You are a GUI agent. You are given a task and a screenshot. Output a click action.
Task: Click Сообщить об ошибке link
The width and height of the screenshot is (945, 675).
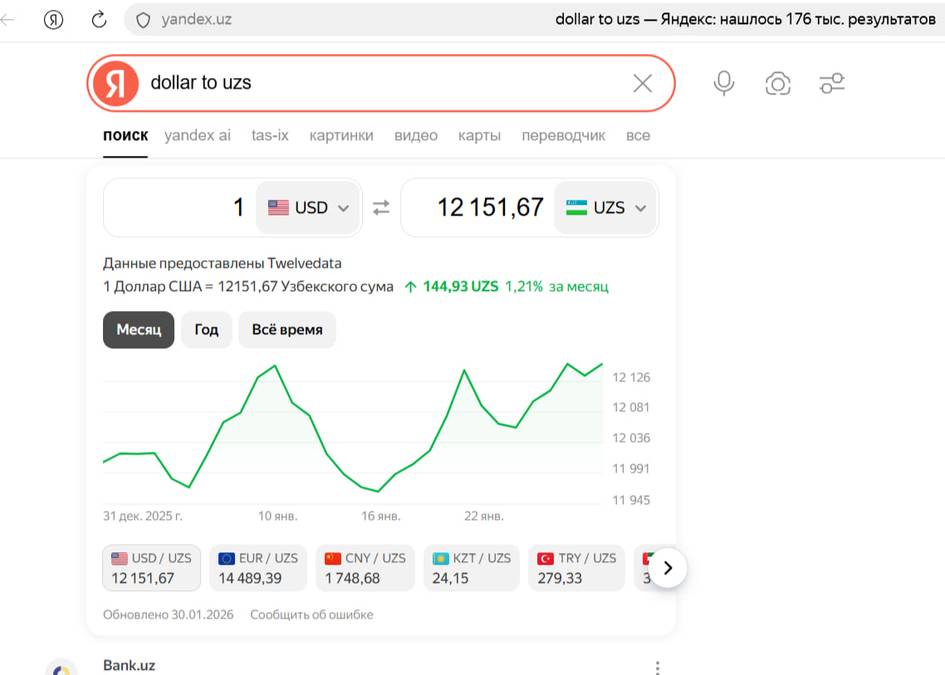click(311, 614)
